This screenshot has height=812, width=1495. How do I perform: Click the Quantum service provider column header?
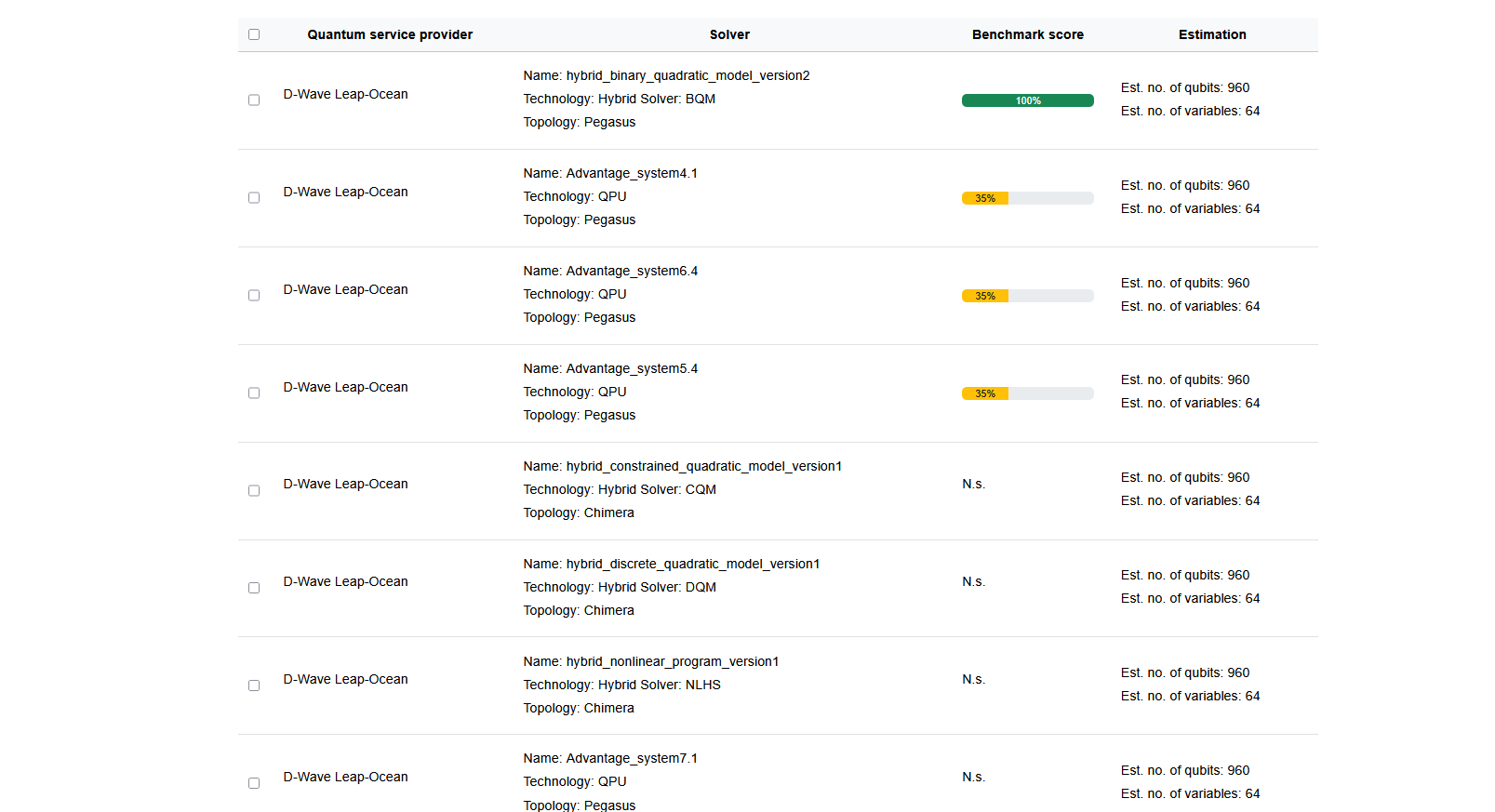pyautogui.click(x=390, y=34)
